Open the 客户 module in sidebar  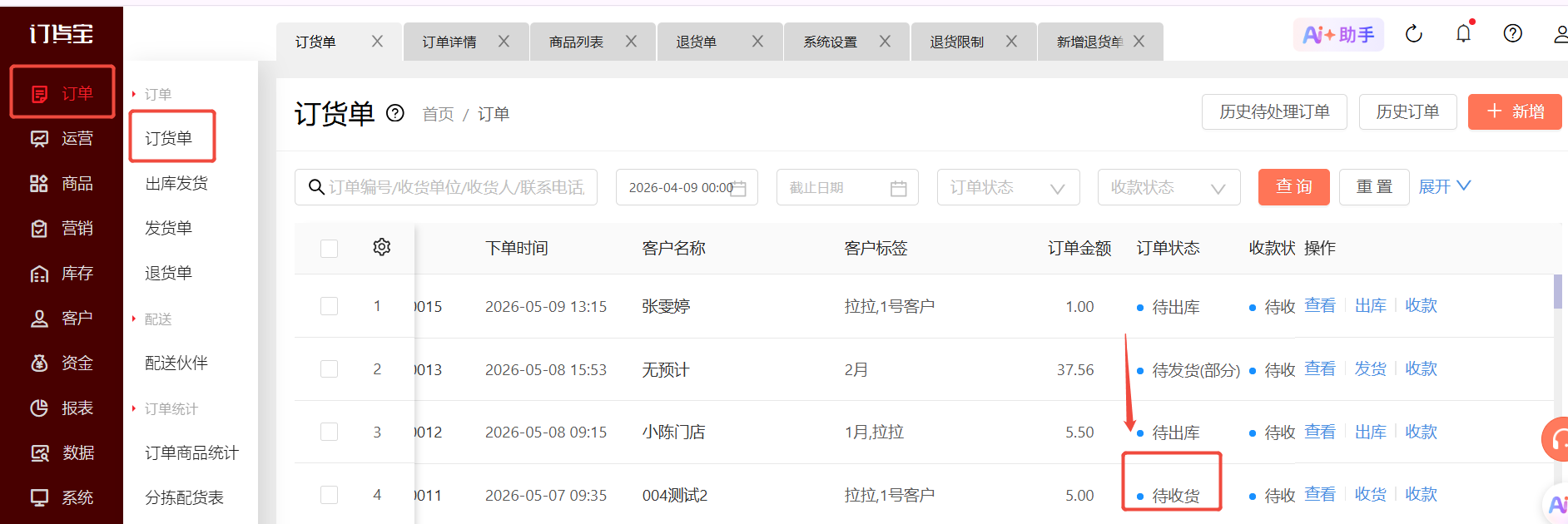(62, 318)
